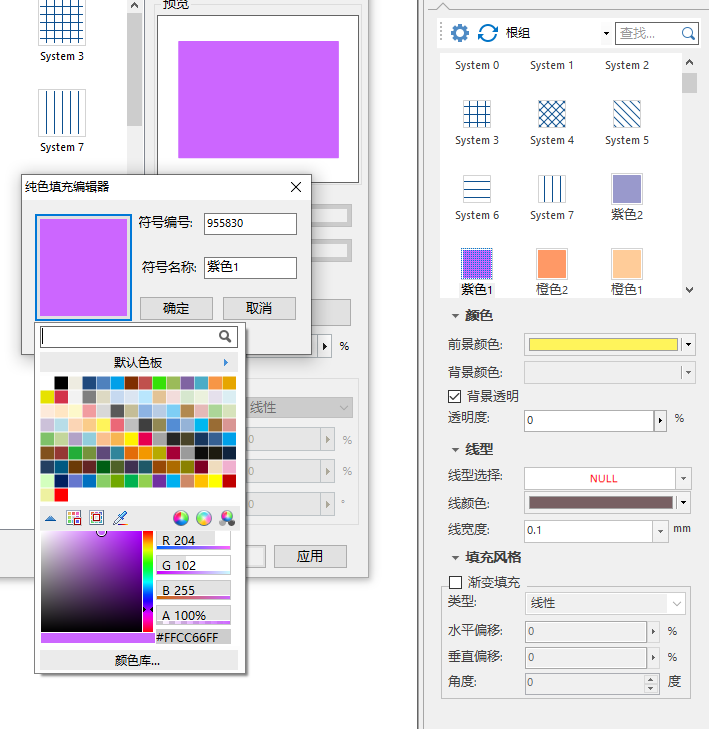The height and width of the screenshot is (729, 709).
Task: Open 前景颜色 color dropdown arrow
Action: coord(689,345)
